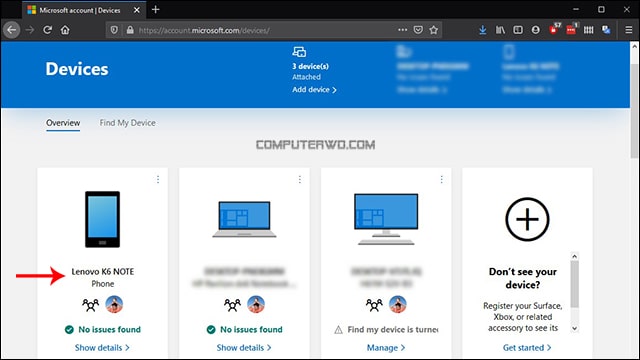The height and width of the screenshot is (360, 640).
Task: Click the devices attached icon in the header
Action: pyautogui.click(x=299, y=52)
